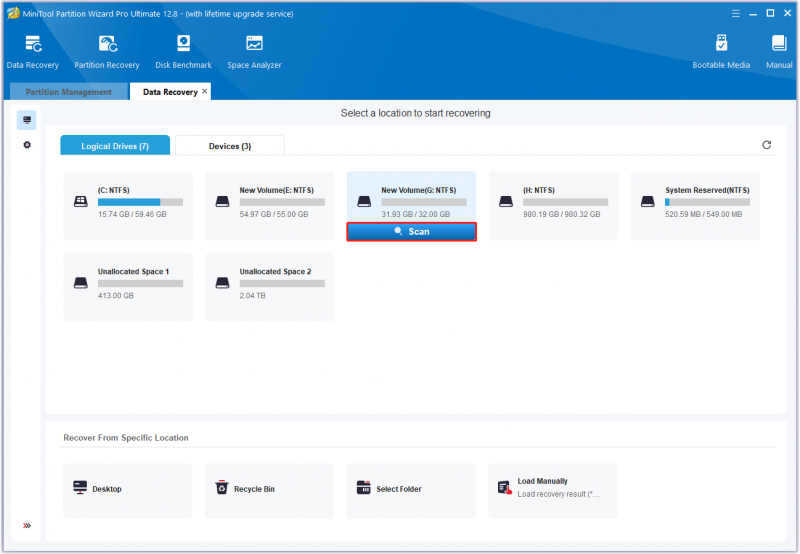Open the Bootable Media builder
Image resolution: width=800 pixels, height=554 pixels.
[x=721, y=52]
